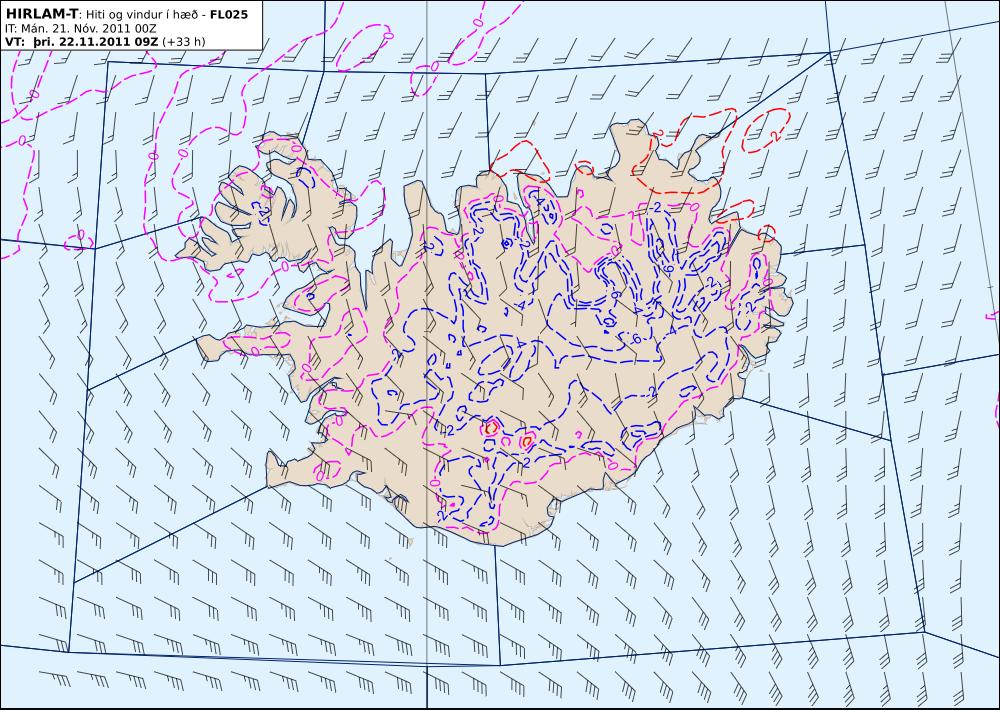Select the (+33 h) forecast offset text
Screen dimensions: 1000x710
click(184, 42)
